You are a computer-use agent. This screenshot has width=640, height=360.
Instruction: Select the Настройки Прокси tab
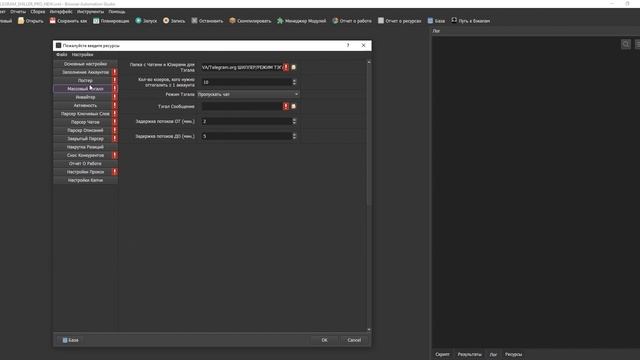pos(85,172)
